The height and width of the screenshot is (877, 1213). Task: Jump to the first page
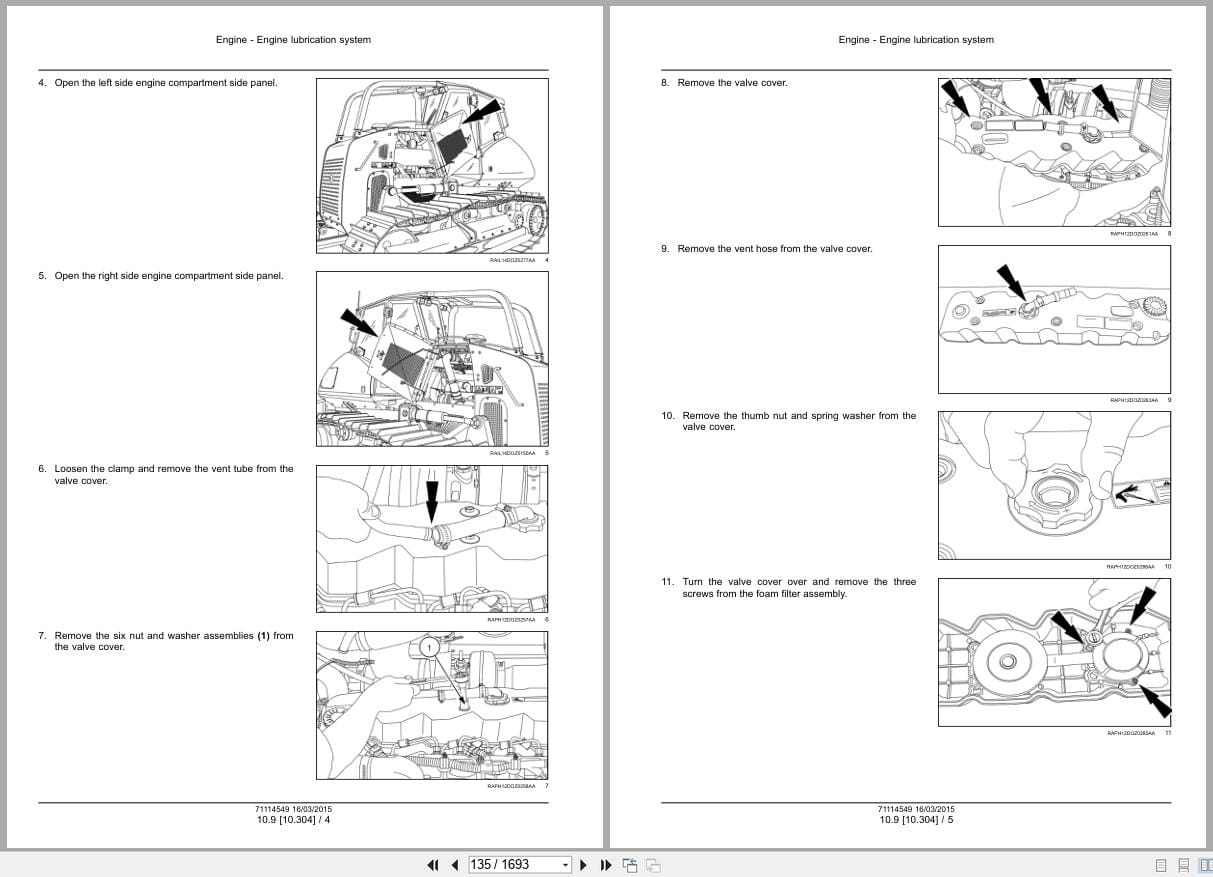tap(433, 865)
